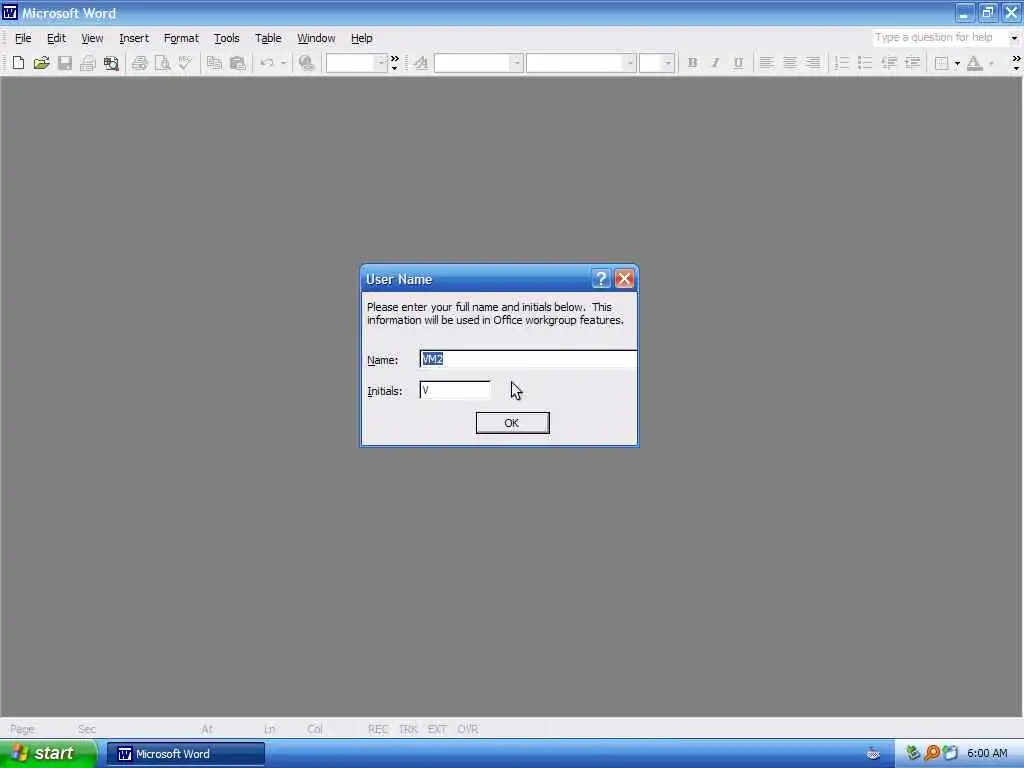This screenshot has height=768, width=1024.
Task: Open the Window menu
Action: (x=316, y=38)
